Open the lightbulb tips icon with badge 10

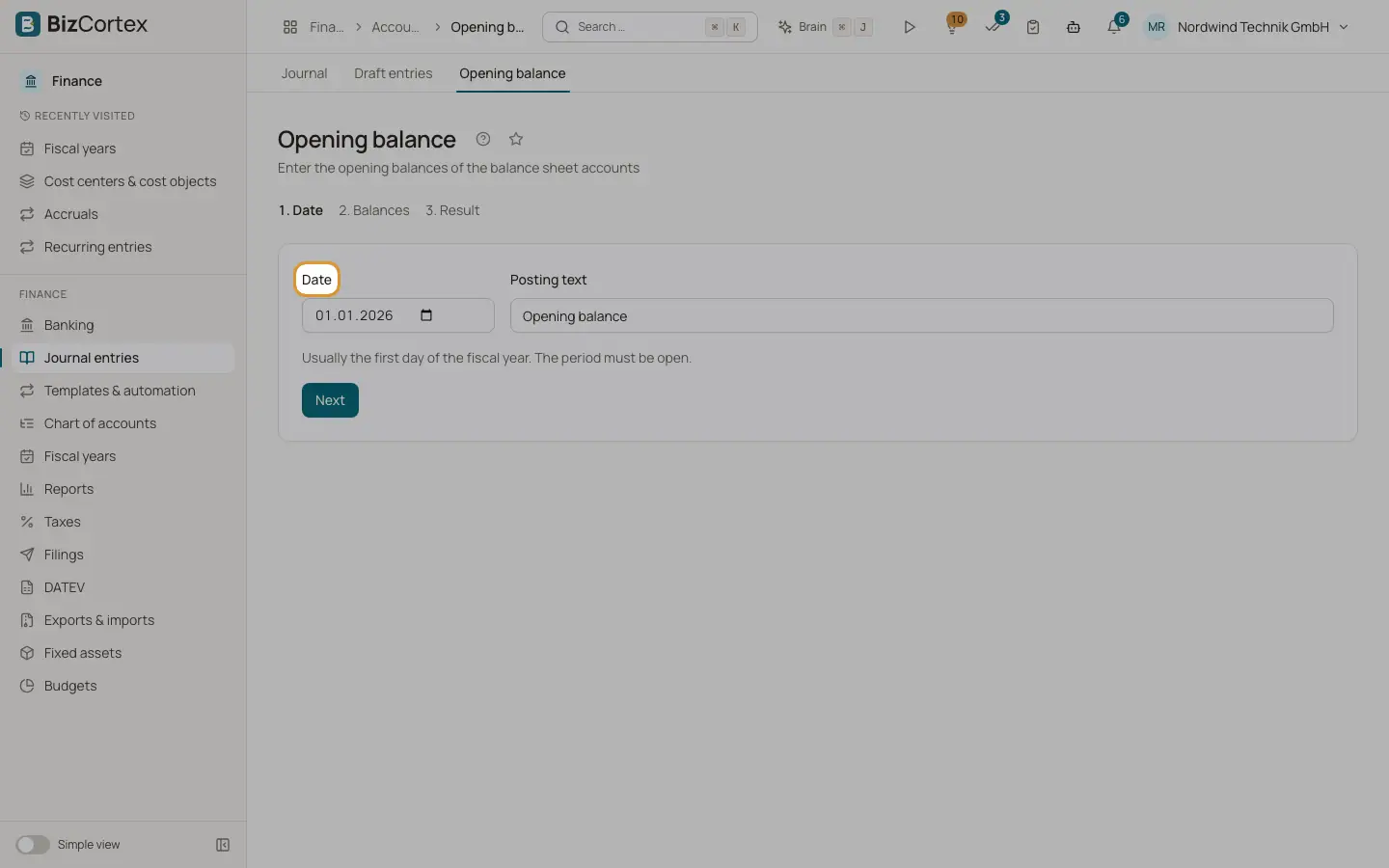[953, 26]
